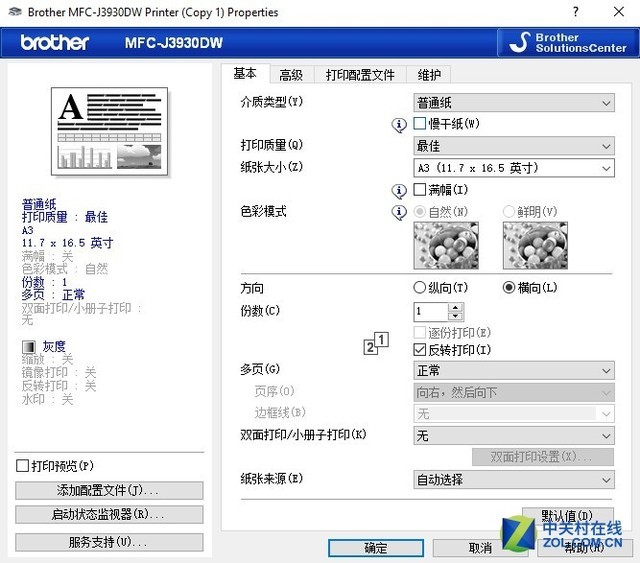Click the 自然 color mode sample image
The image size is (640, 563).
[446, 246]
